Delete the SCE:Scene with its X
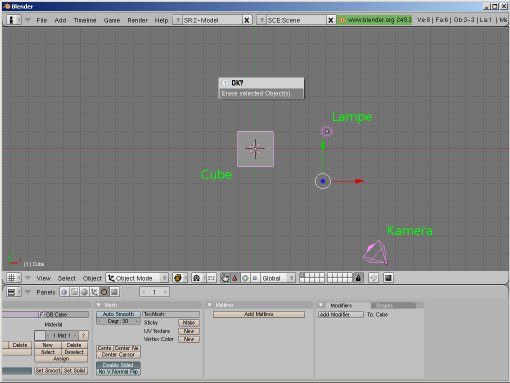Screen dimensions: 510x383 pos(330,20)
